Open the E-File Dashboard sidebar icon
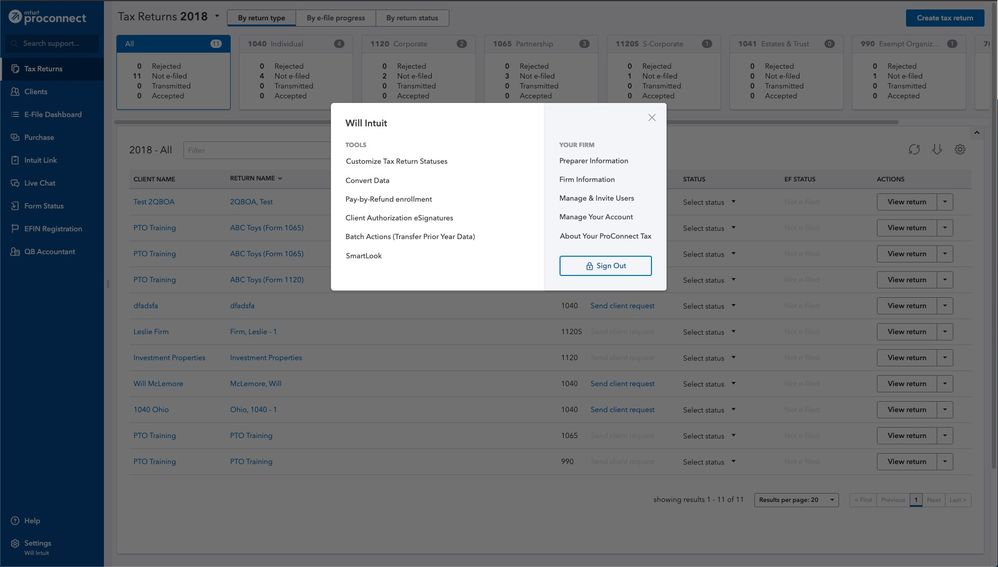 14,115
